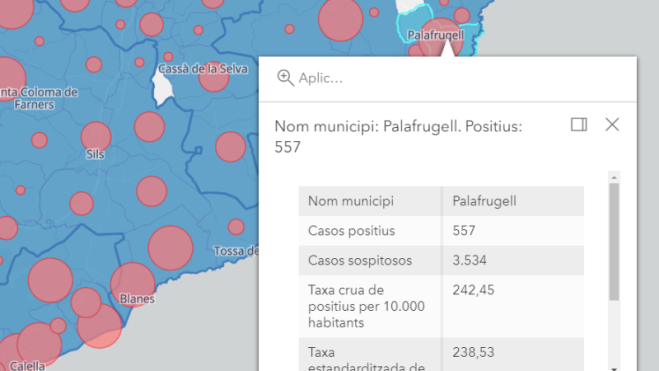Click the Nom municipi table row

click(x=441, y=201)
